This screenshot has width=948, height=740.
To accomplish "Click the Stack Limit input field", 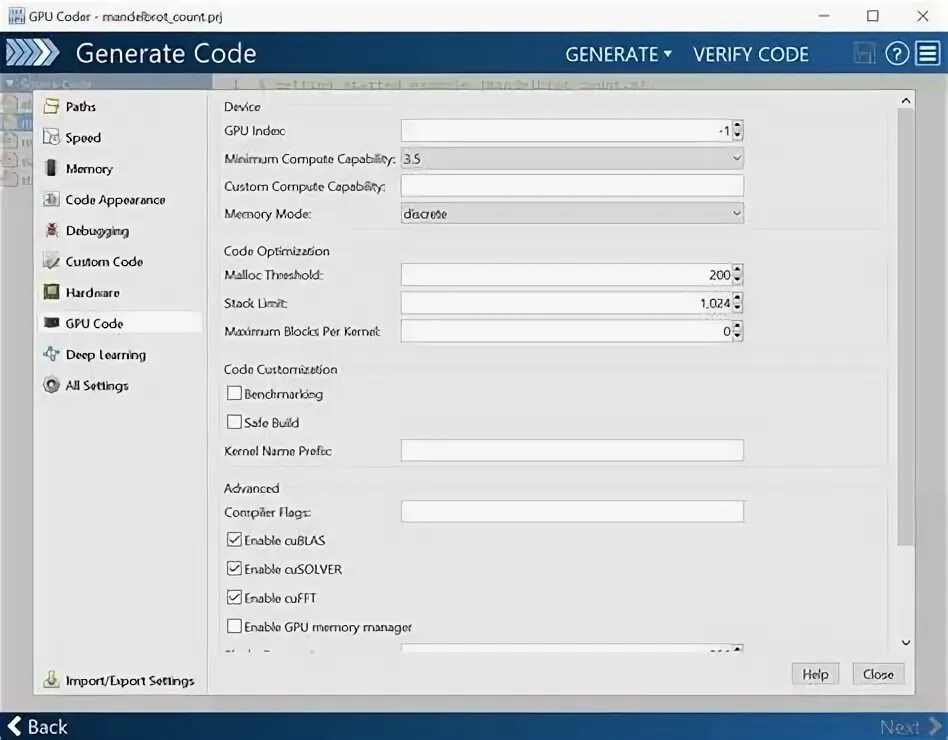I will (567, 303).
